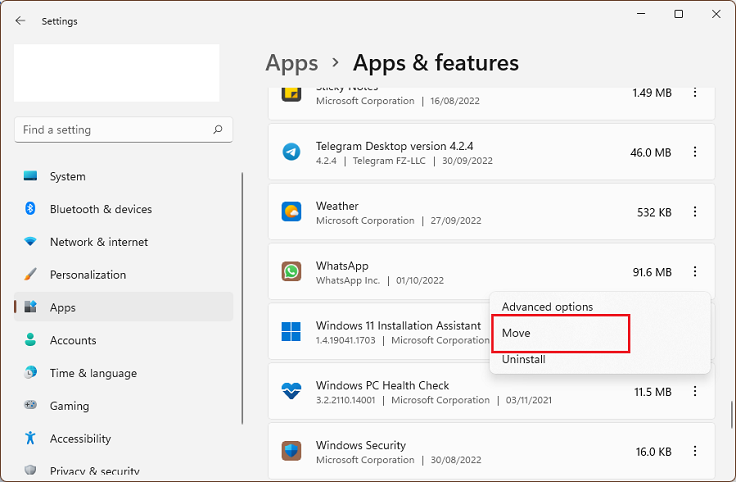Screen dimensions: 736x482
Task: Click the search magnifier in Find a setting
Action: click(x=218, y=129)
